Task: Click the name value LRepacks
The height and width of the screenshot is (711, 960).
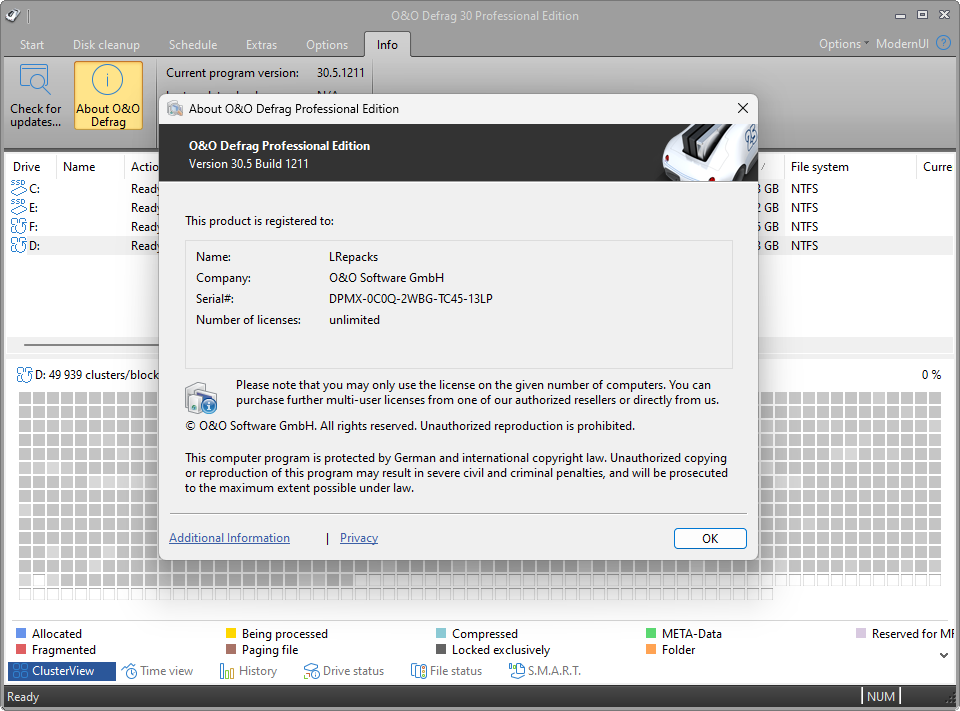Action: pos(353,257)
